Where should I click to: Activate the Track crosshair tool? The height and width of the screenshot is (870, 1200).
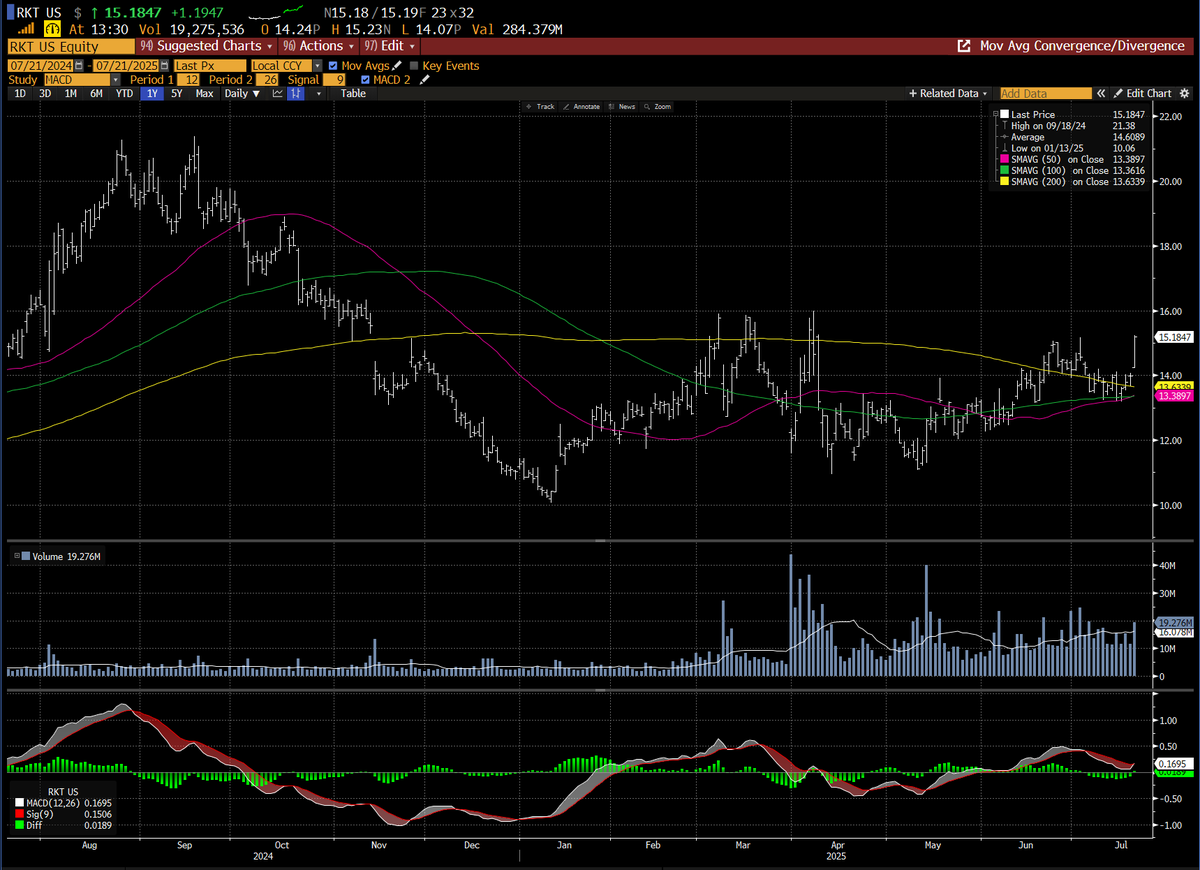click(540, 106)
